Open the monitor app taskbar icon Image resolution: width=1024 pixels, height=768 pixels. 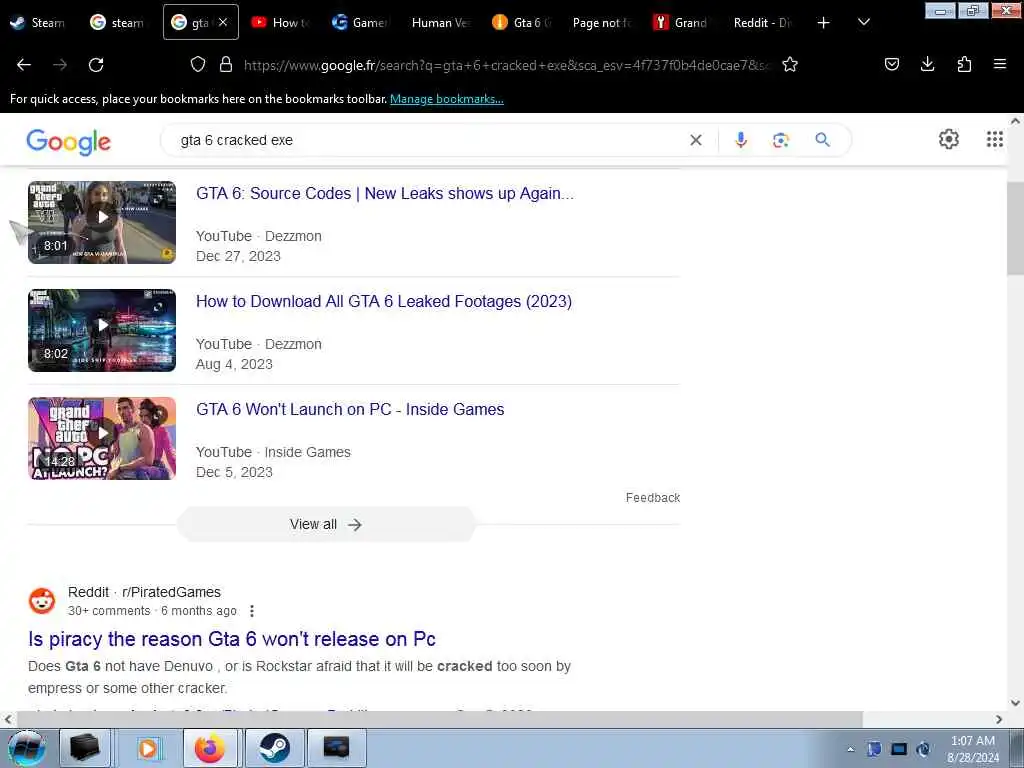[336, 748]
